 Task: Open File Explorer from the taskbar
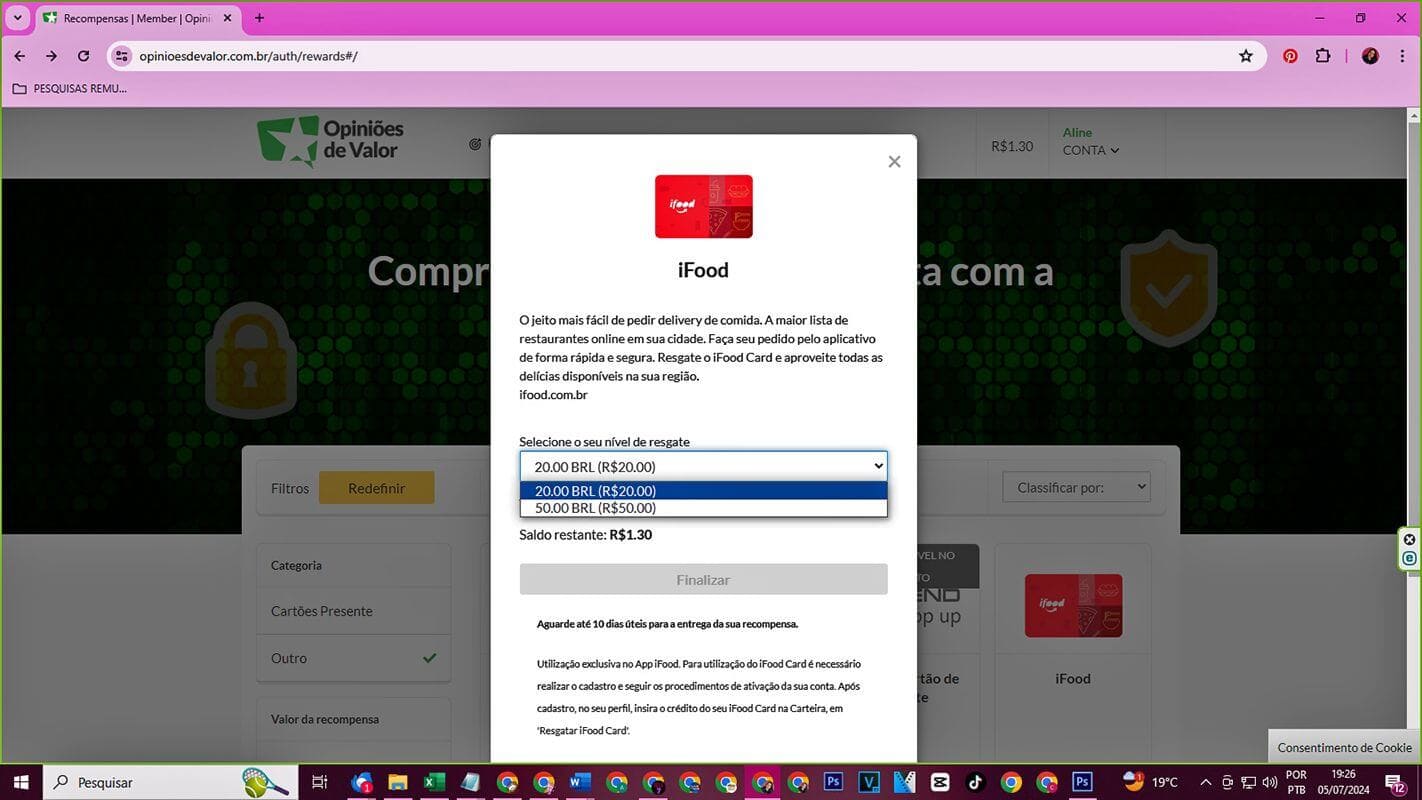(x=398, y=782)
